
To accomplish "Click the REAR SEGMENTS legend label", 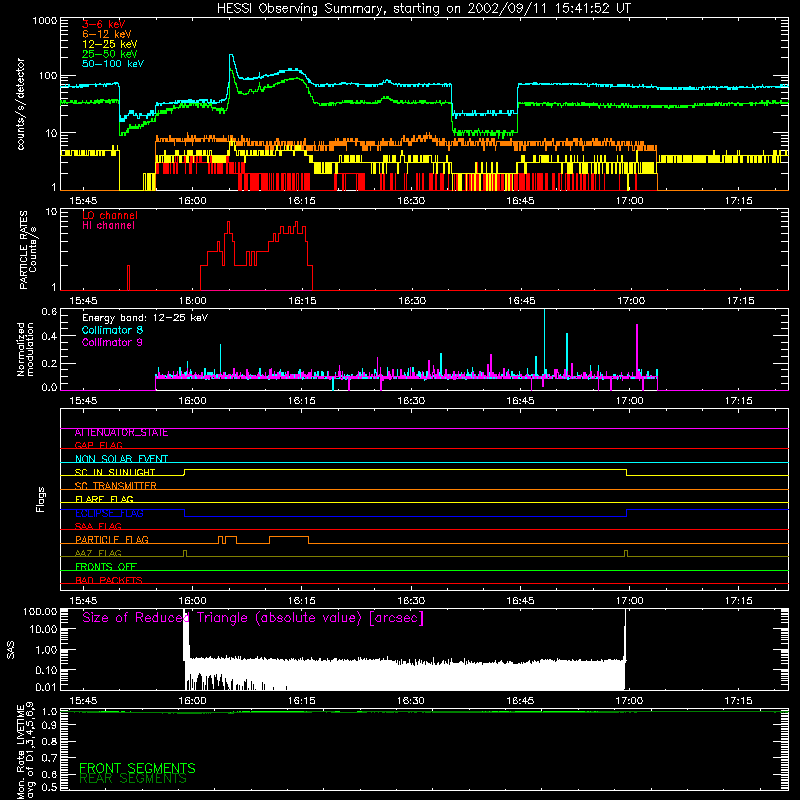I will point(133,779).
